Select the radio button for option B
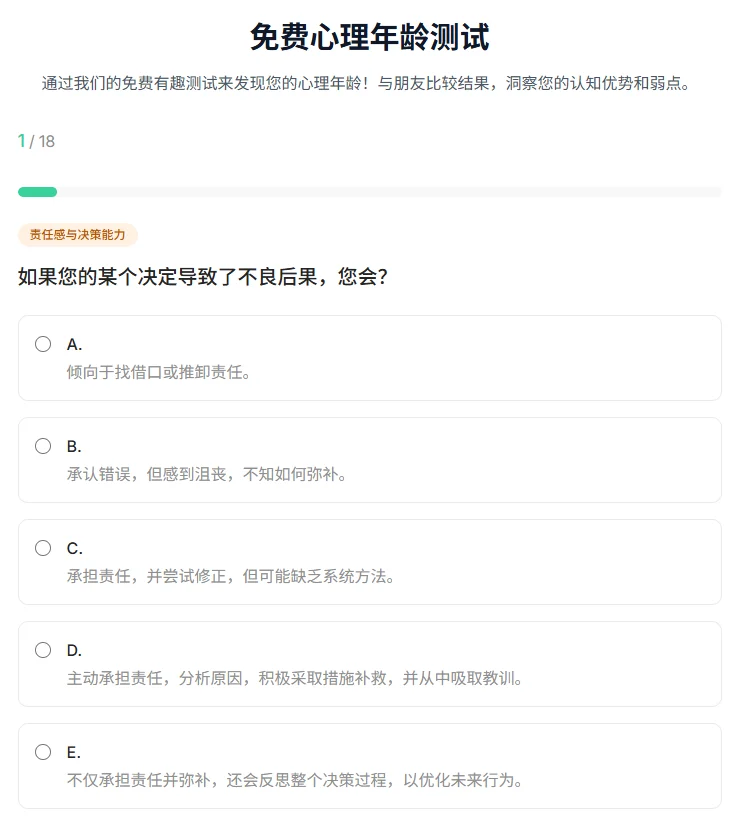This screenshot has width=738, height=822. [42, 445]
